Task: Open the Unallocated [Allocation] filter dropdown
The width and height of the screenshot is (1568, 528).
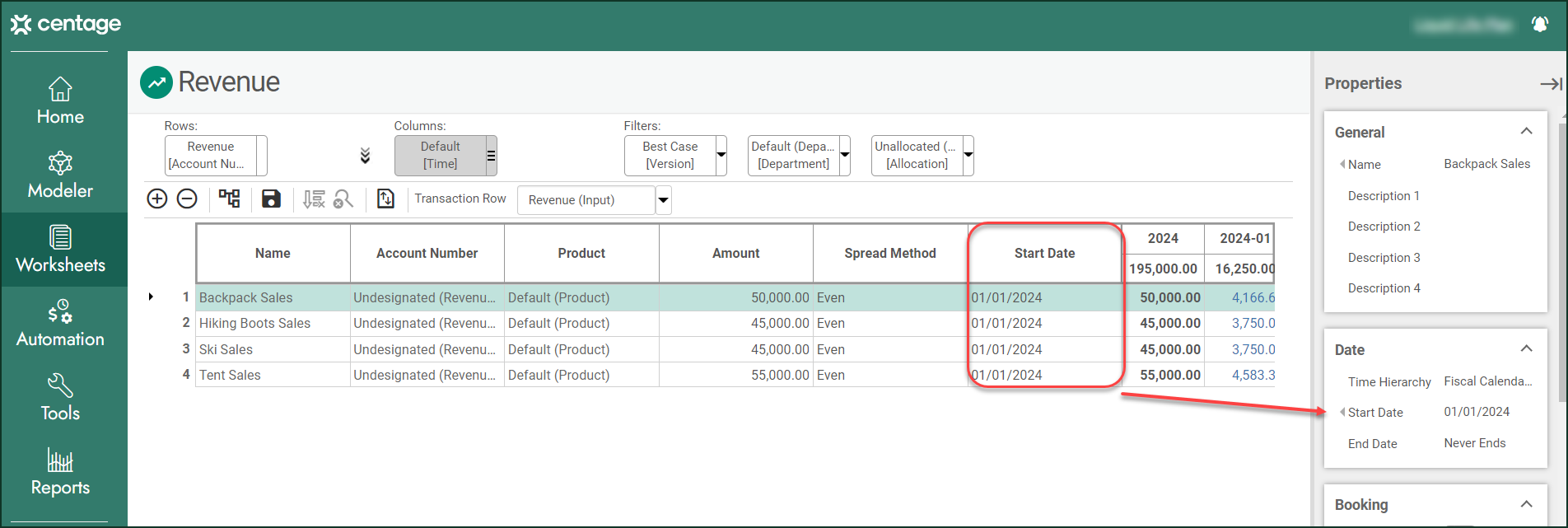Action: tap(968, 156)
